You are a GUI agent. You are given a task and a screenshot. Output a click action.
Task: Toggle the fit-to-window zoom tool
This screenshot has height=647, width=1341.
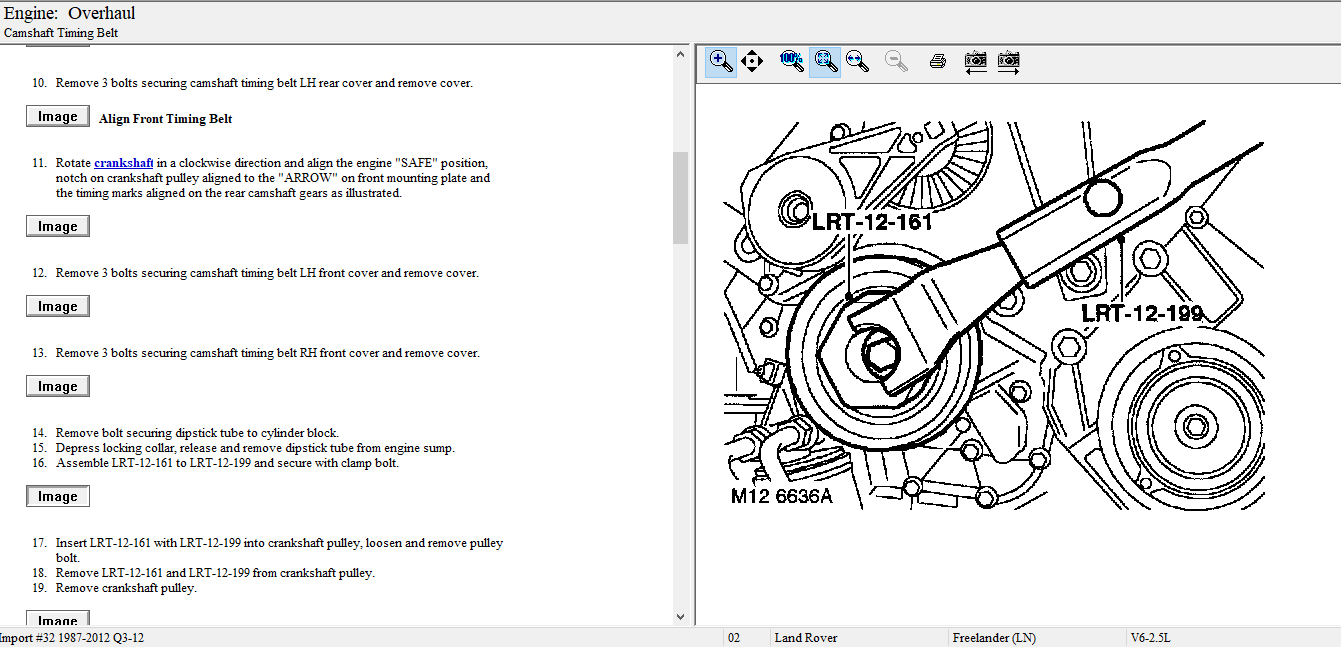coord(825,61)
